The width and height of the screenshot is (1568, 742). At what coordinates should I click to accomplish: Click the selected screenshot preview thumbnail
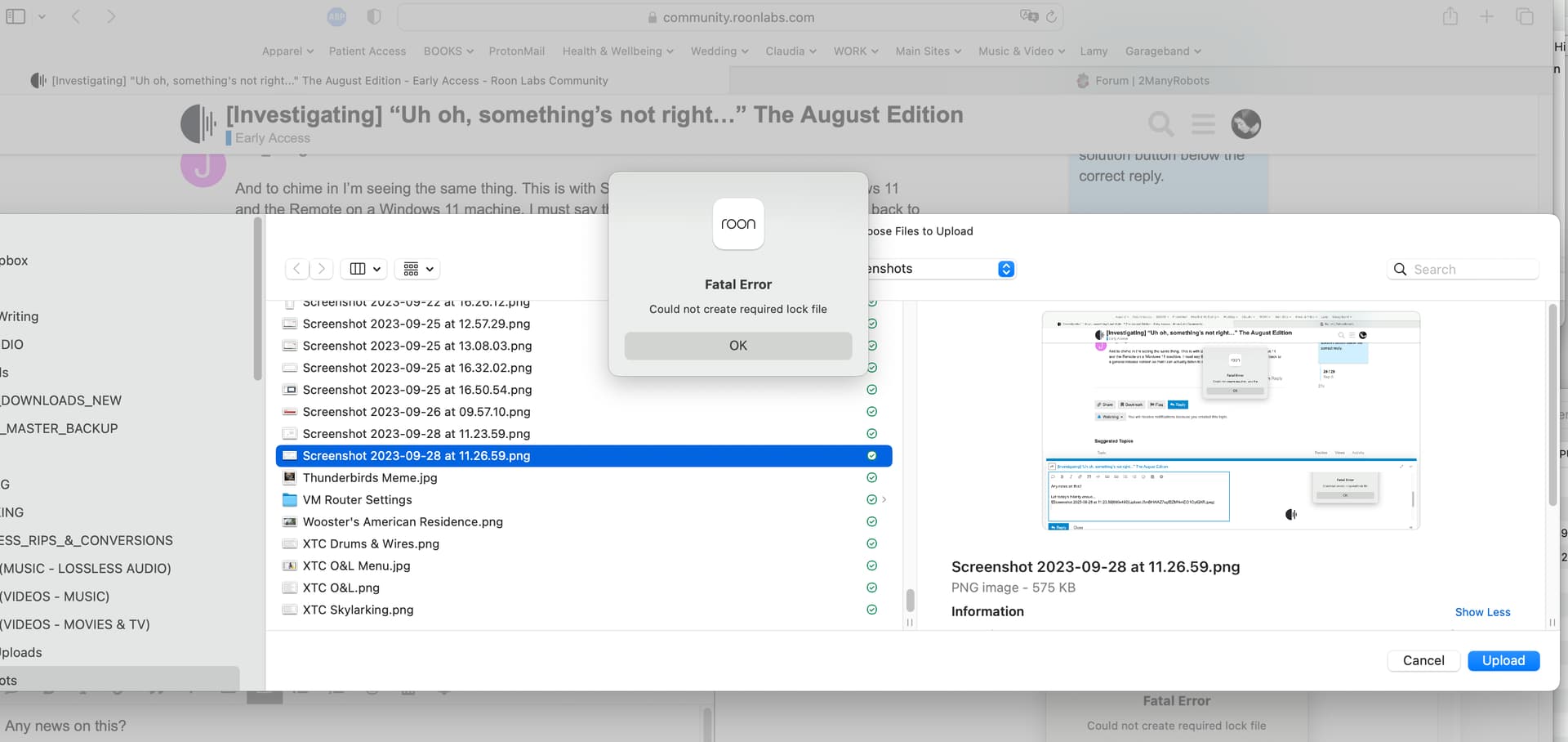[x=1231, y=421]
